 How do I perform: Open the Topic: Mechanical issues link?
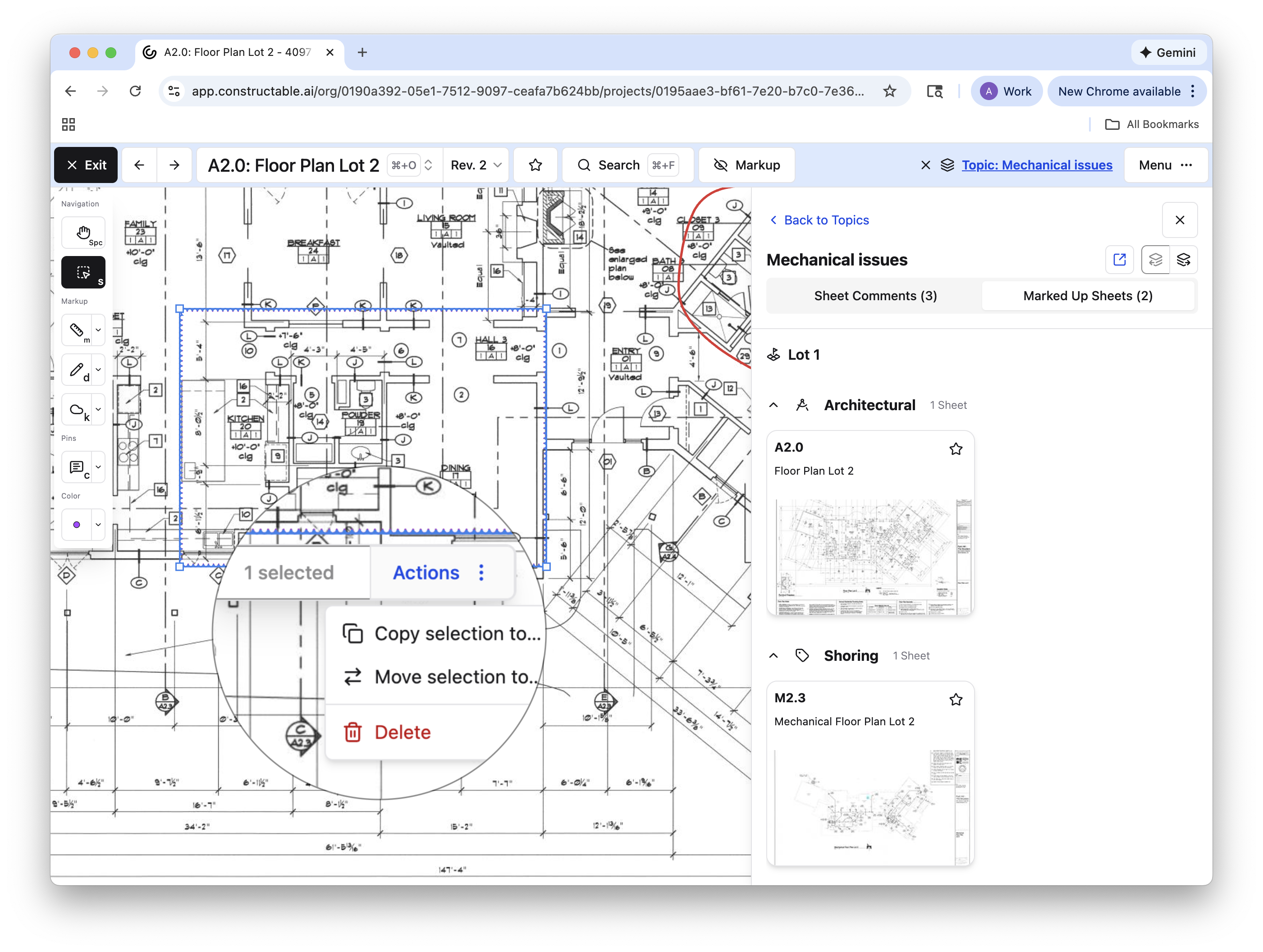1036,165
